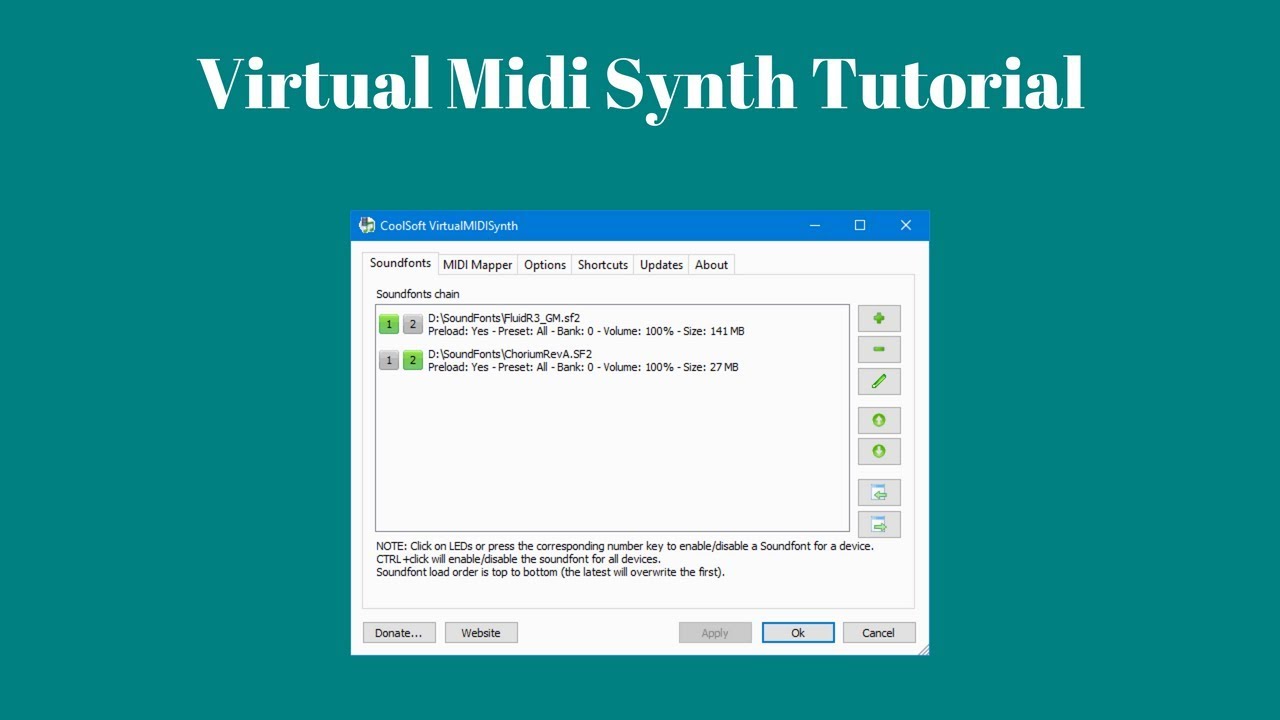This screenshot has width=1280, height=720.
Task: Show the About tab
Action: [711, 265]
